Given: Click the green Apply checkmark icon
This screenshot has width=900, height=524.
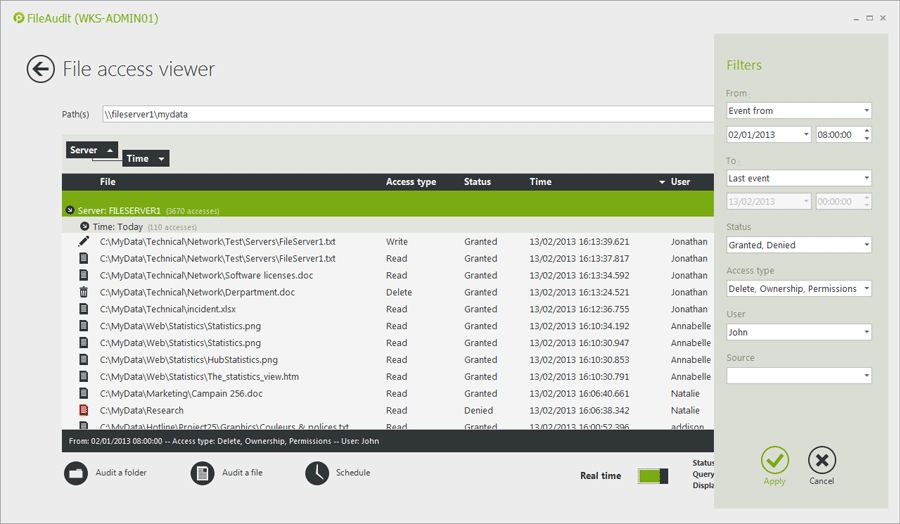Looking at the screenshot, I should pos(775,460).
